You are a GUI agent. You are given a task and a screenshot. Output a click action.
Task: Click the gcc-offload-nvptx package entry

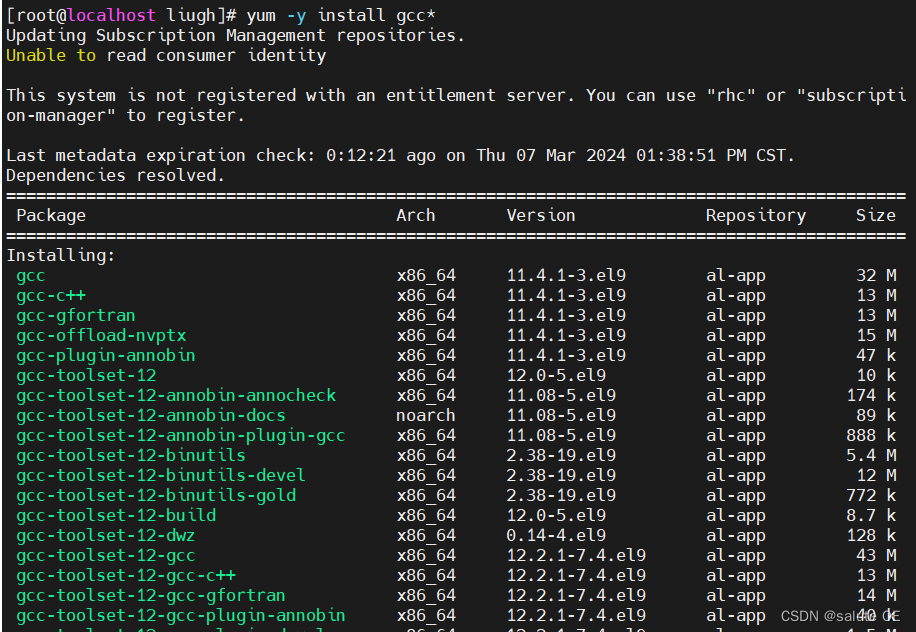point(100,335)
